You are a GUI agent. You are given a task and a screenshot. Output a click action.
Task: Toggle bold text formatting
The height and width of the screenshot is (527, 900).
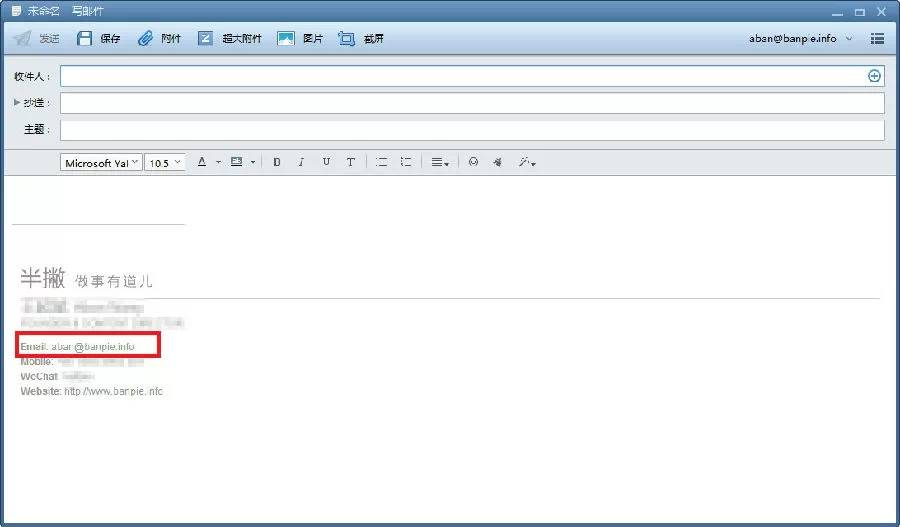277,162
